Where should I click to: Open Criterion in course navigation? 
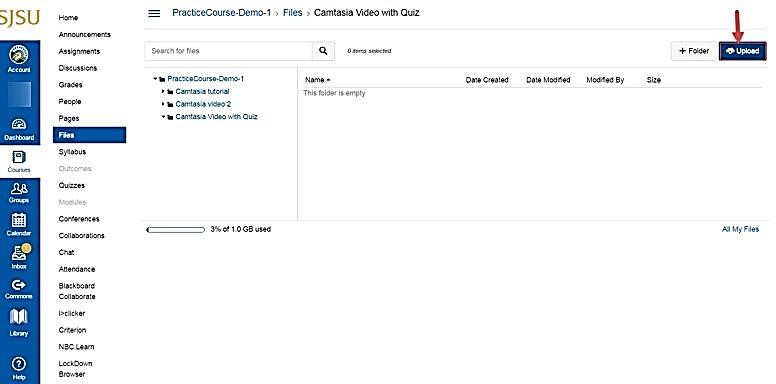point(72,330)
